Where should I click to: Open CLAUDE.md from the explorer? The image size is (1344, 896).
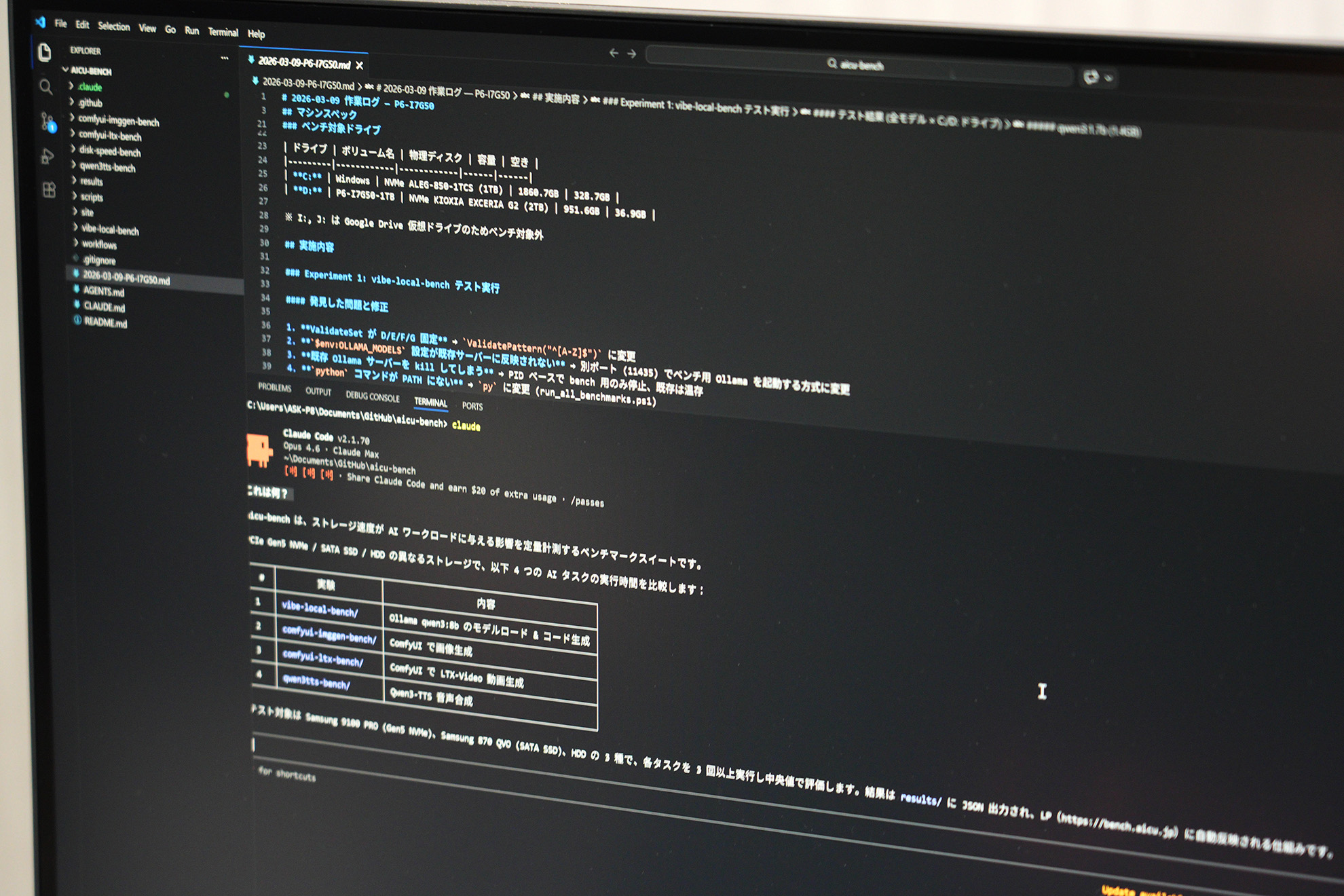104,307
